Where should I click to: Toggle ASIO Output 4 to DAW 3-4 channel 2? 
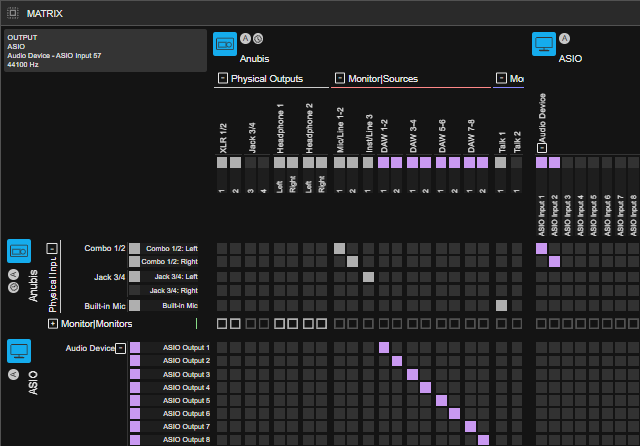tap(425, 387)
